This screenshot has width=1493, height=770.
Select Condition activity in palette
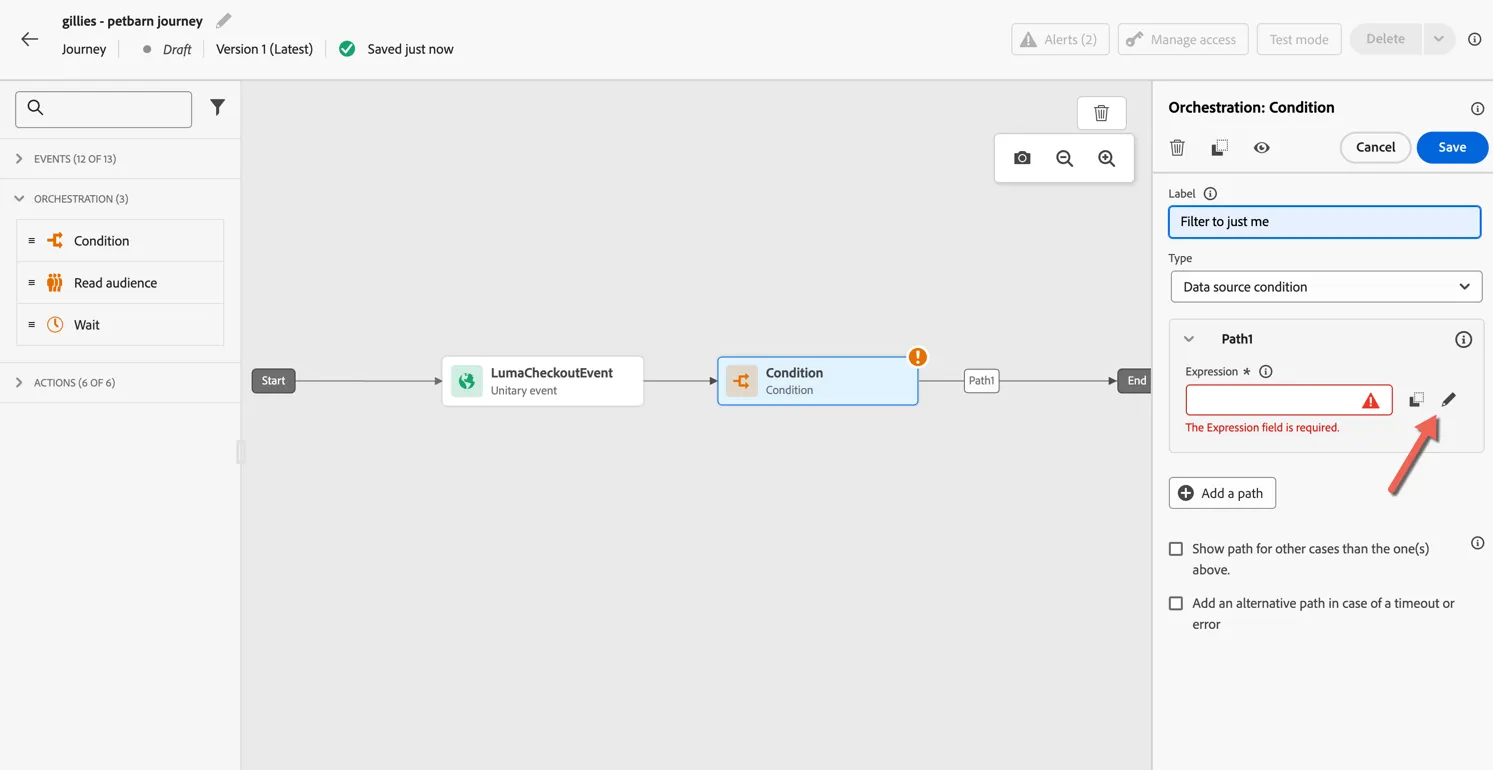(x=120, y=241)
